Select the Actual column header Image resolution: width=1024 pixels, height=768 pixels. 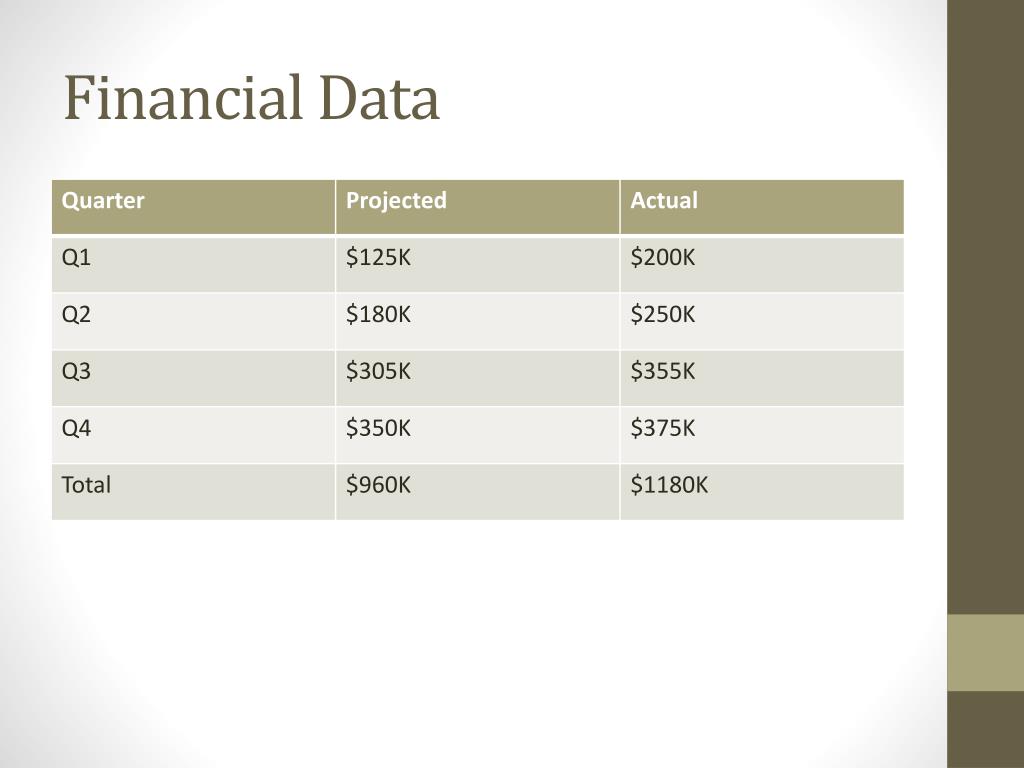(762, 207)
